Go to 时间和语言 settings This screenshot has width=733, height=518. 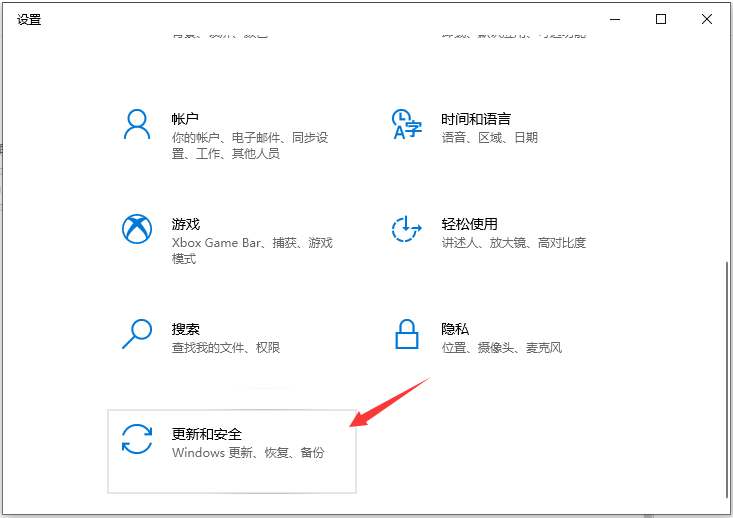click(476, 119)
